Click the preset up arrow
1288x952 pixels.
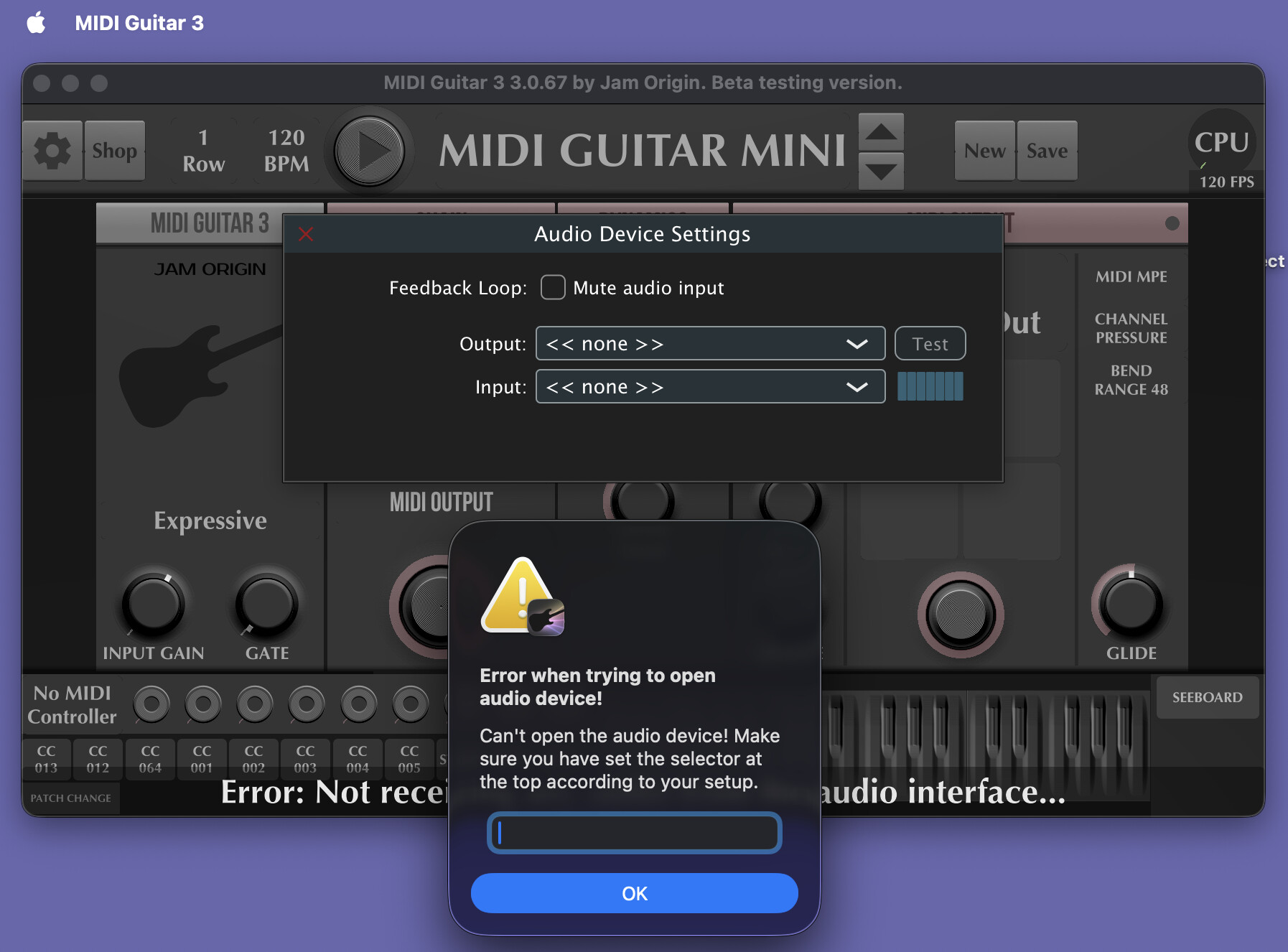pos(881,132)
